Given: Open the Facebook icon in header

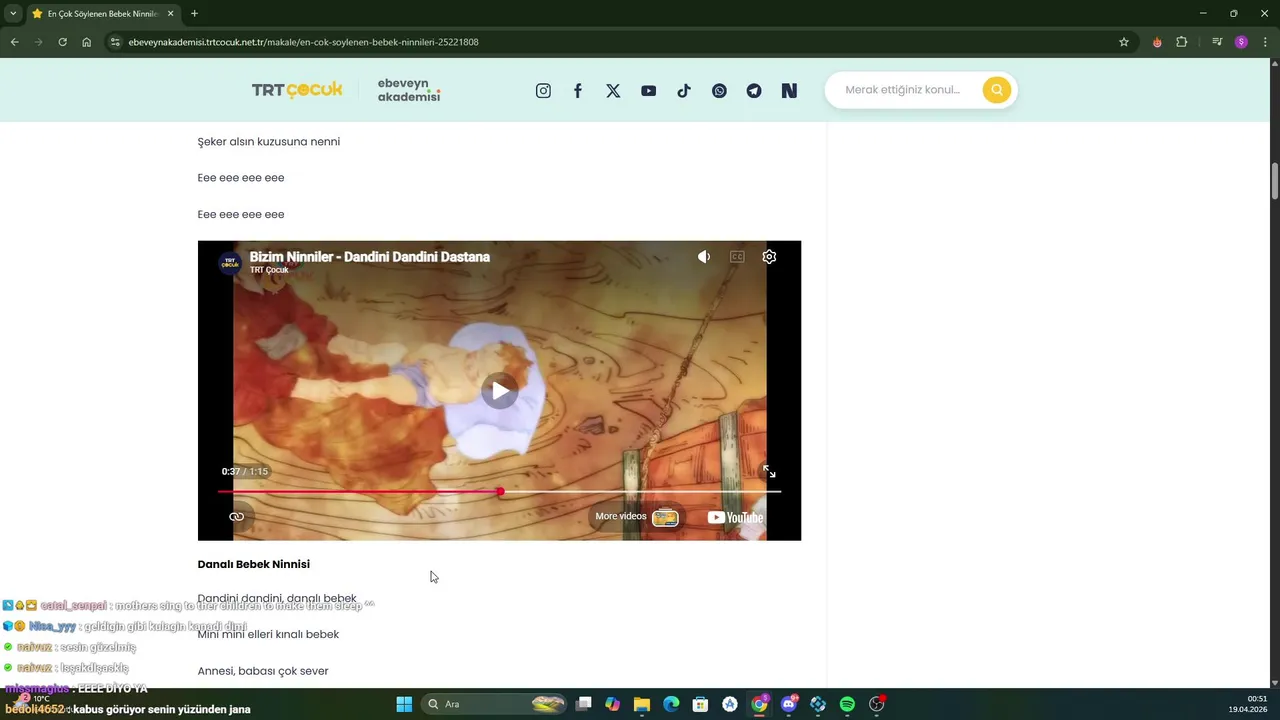Looking at the screenshot, I should coord(578,90).
